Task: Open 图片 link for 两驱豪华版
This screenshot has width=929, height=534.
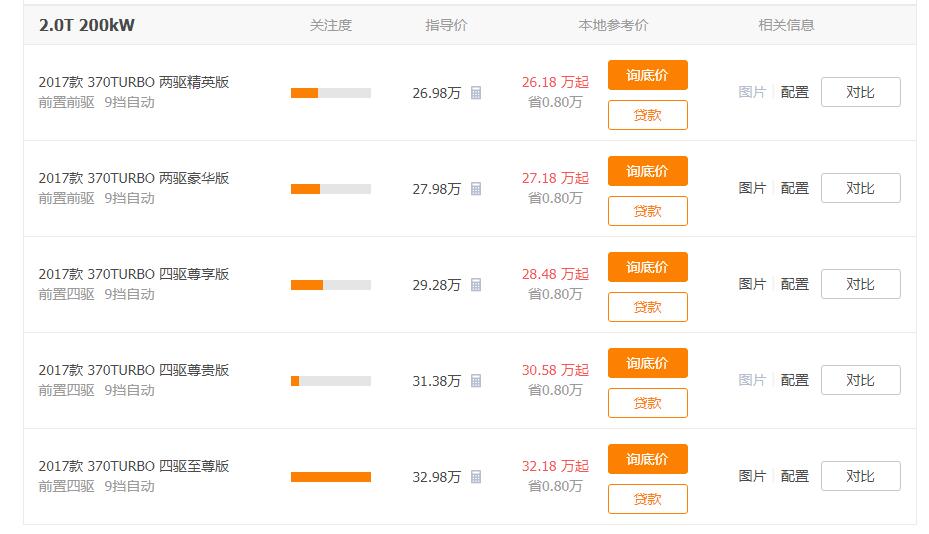Action: tap(752, 188)
